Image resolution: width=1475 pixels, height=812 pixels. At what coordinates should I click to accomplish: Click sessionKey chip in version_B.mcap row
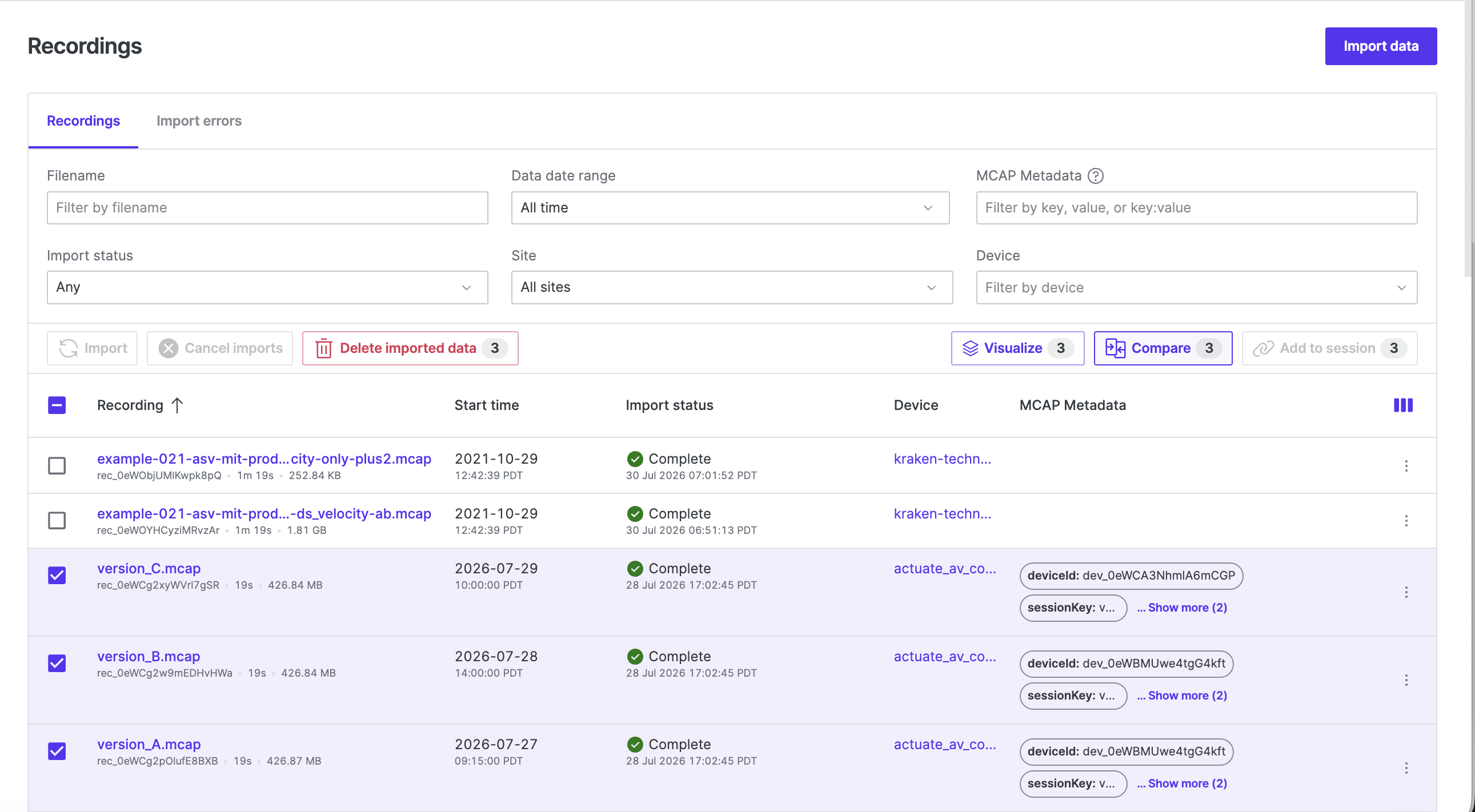pos(1073,696)
